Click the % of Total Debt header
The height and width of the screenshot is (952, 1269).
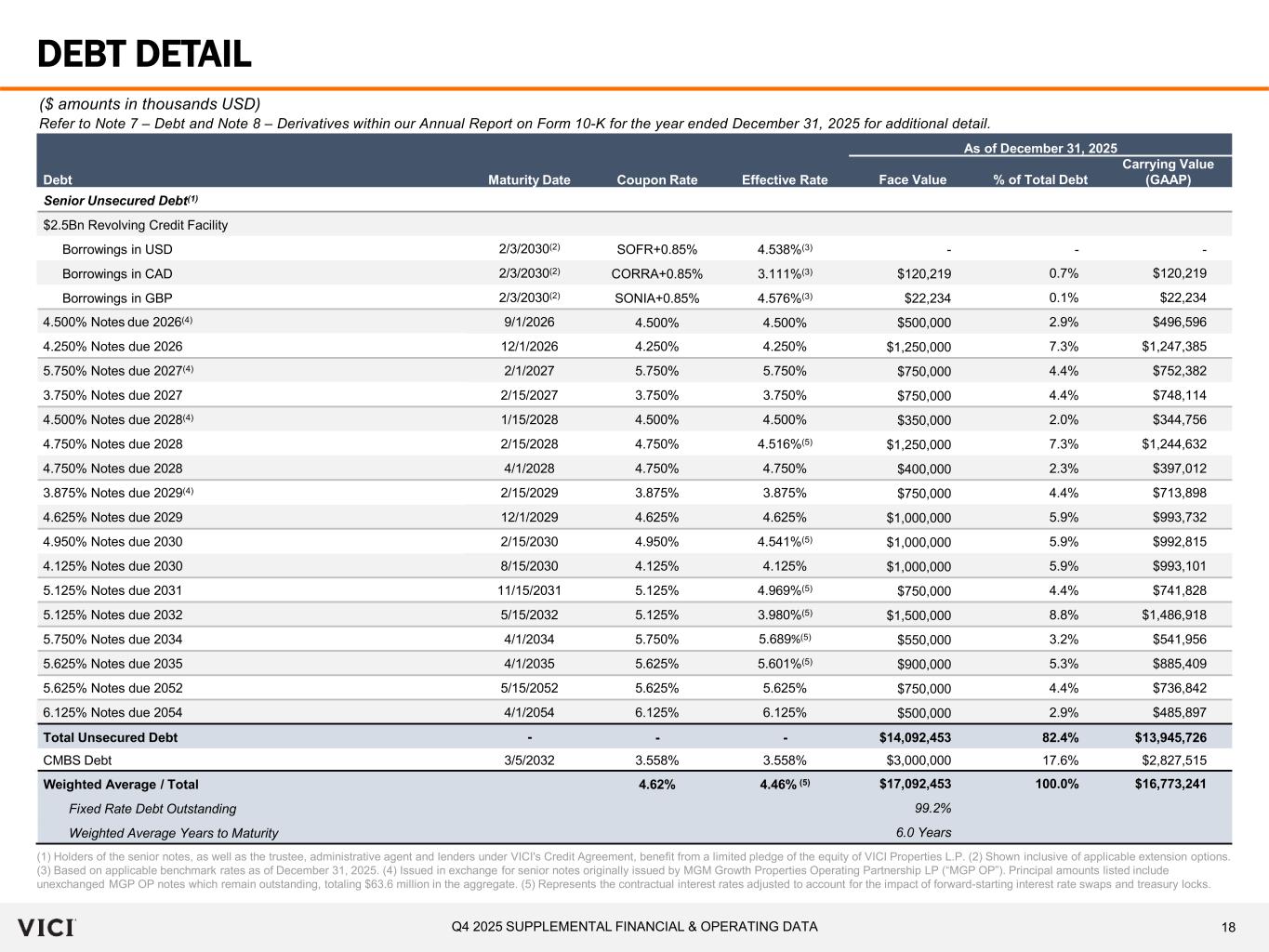tap(1040, 180)
